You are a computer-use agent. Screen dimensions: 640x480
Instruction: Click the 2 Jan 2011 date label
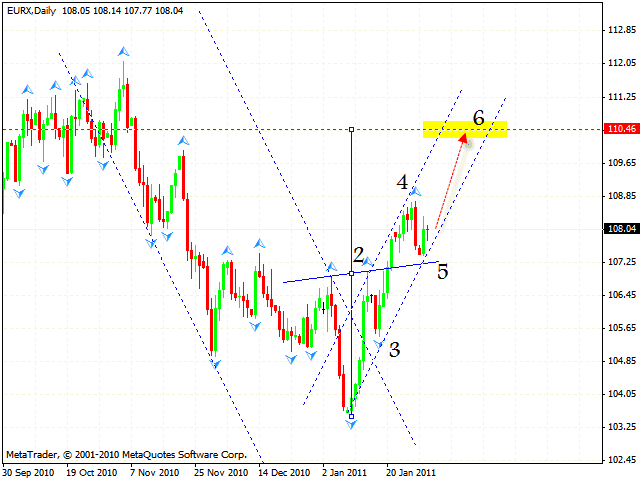(x=345, y=473)
